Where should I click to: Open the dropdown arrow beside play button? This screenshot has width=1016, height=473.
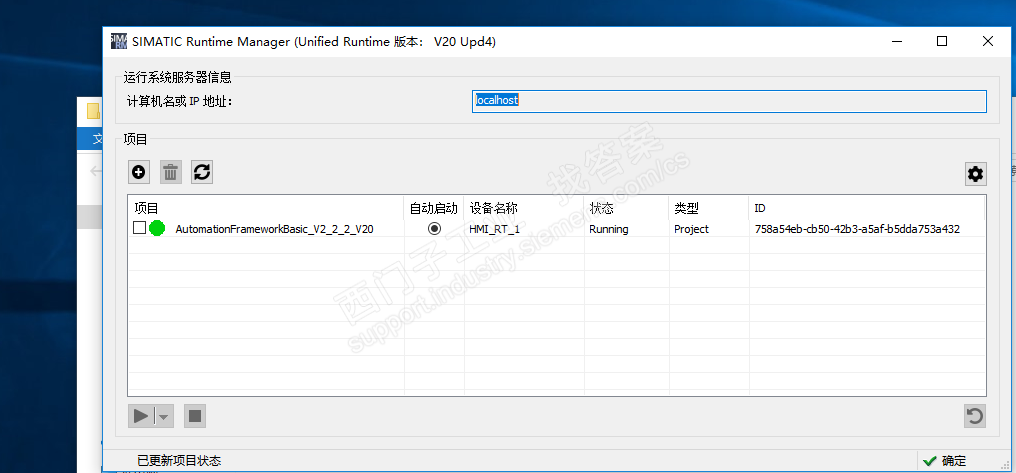(x=164, y=417)
